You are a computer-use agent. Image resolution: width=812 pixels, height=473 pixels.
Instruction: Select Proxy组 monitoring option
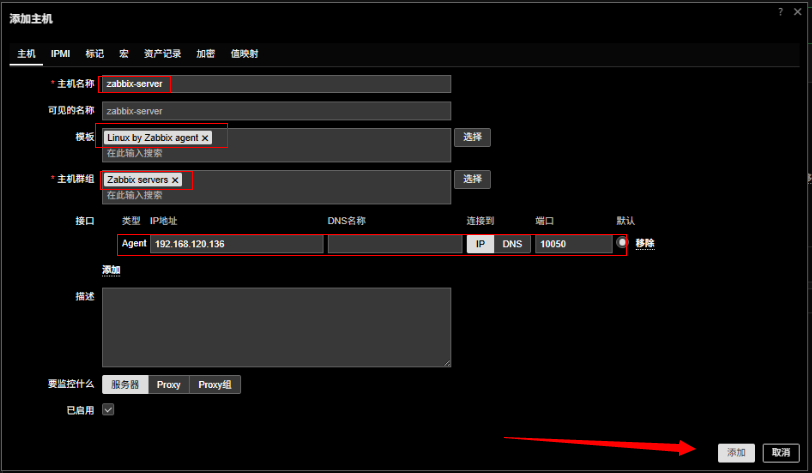click(215, 385)
